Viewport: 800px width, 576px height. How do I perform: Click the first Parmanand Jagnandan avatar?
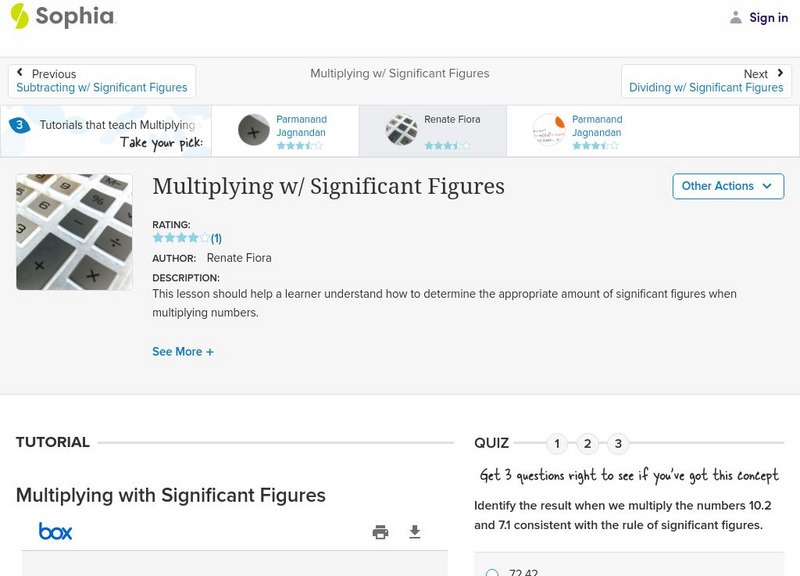[x=252, y=130]
